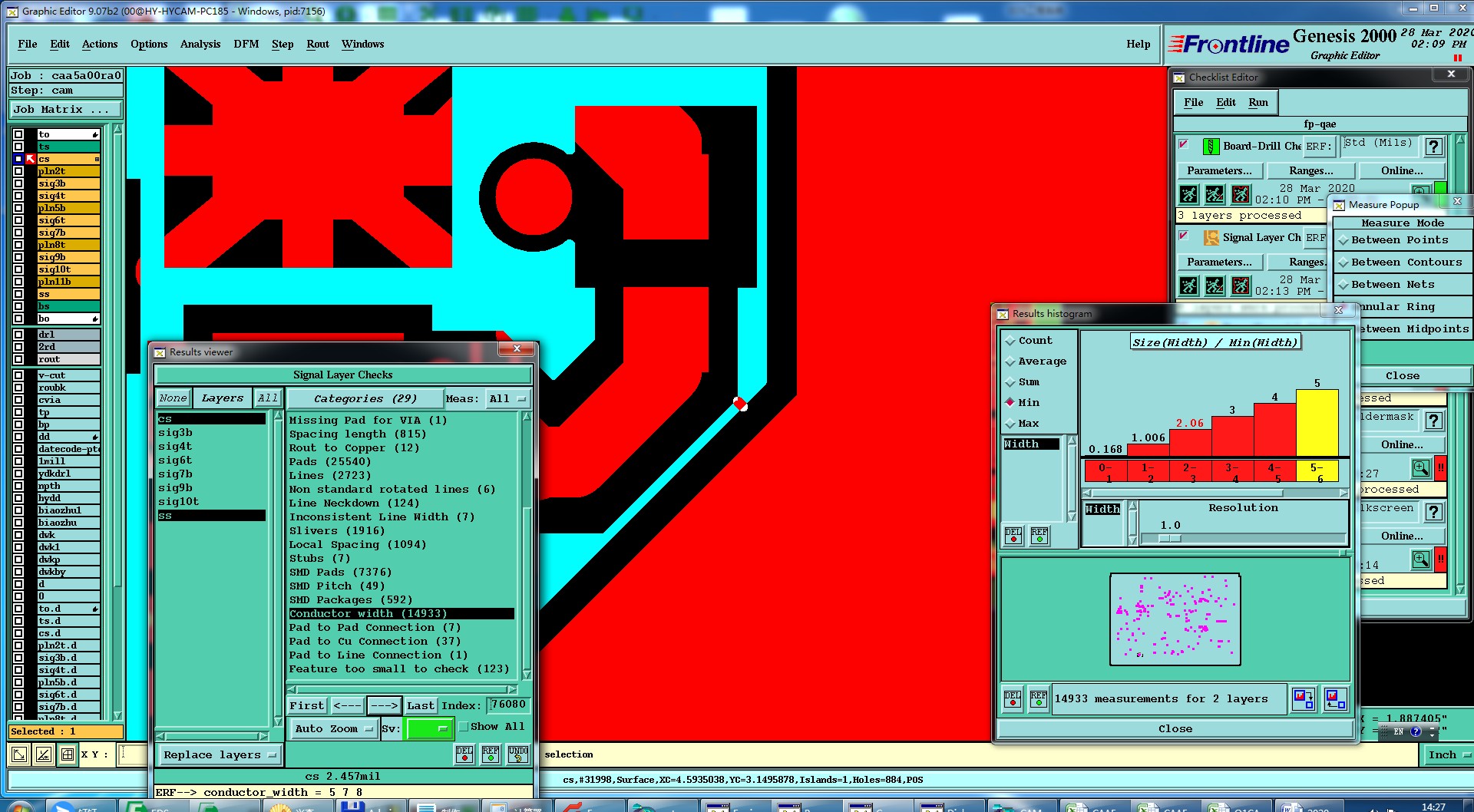Click the question mark help icon next to soldermask check
The image size is (1474, 812).
tap(1433, 421)
